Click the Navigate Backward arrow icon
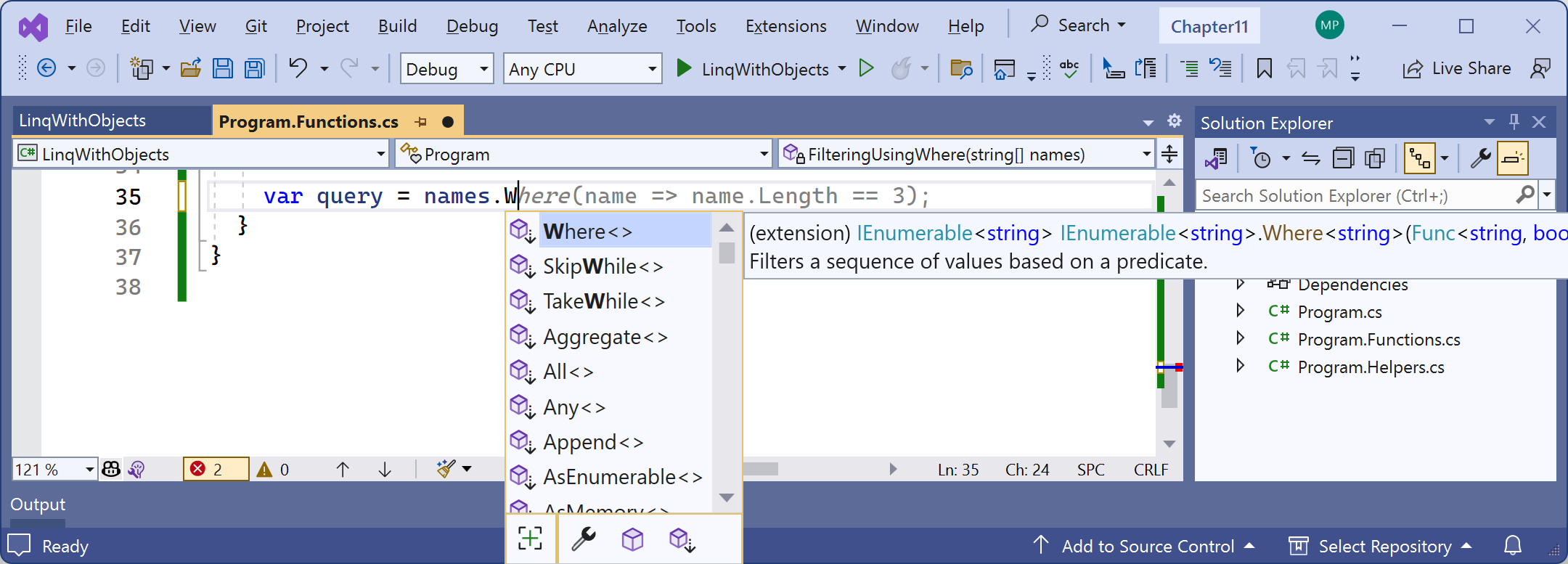Screen dimensions: 1568x564 46,69
